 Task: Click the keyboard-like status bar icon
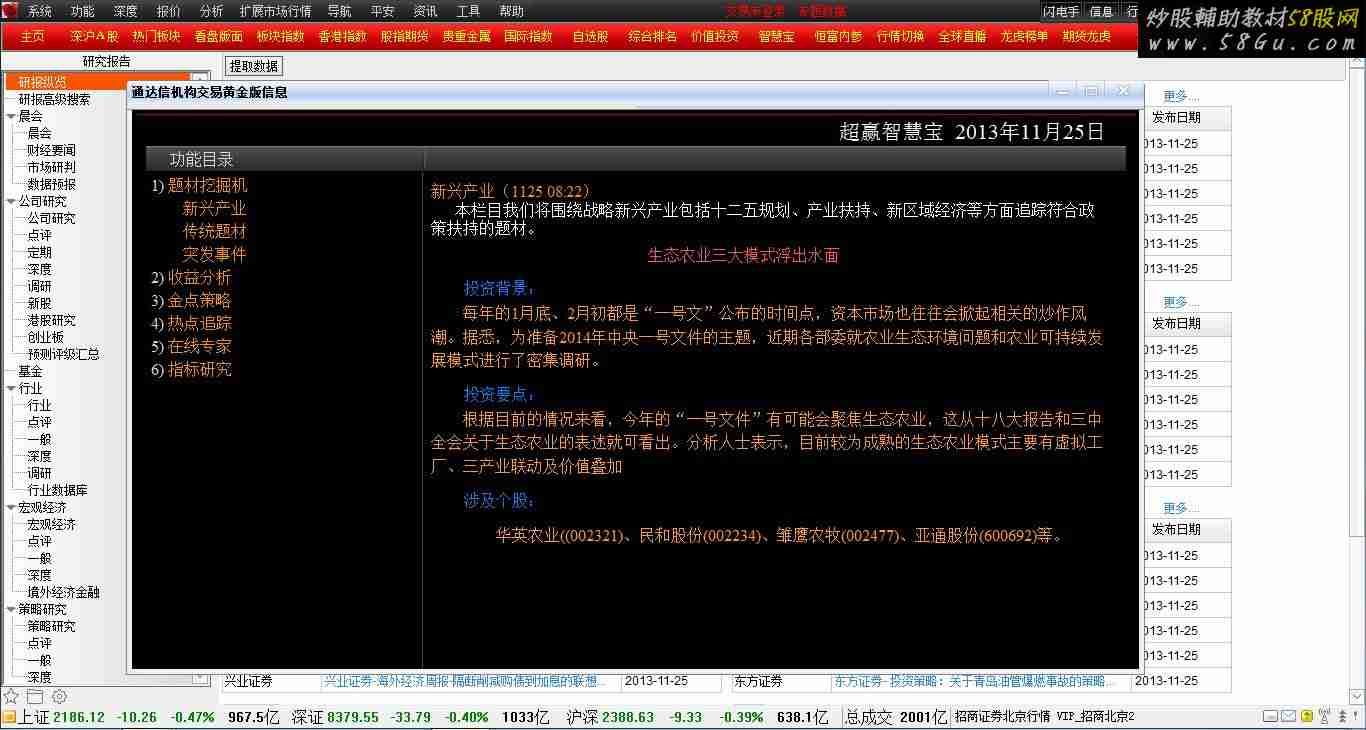(x=1269, y=717)
